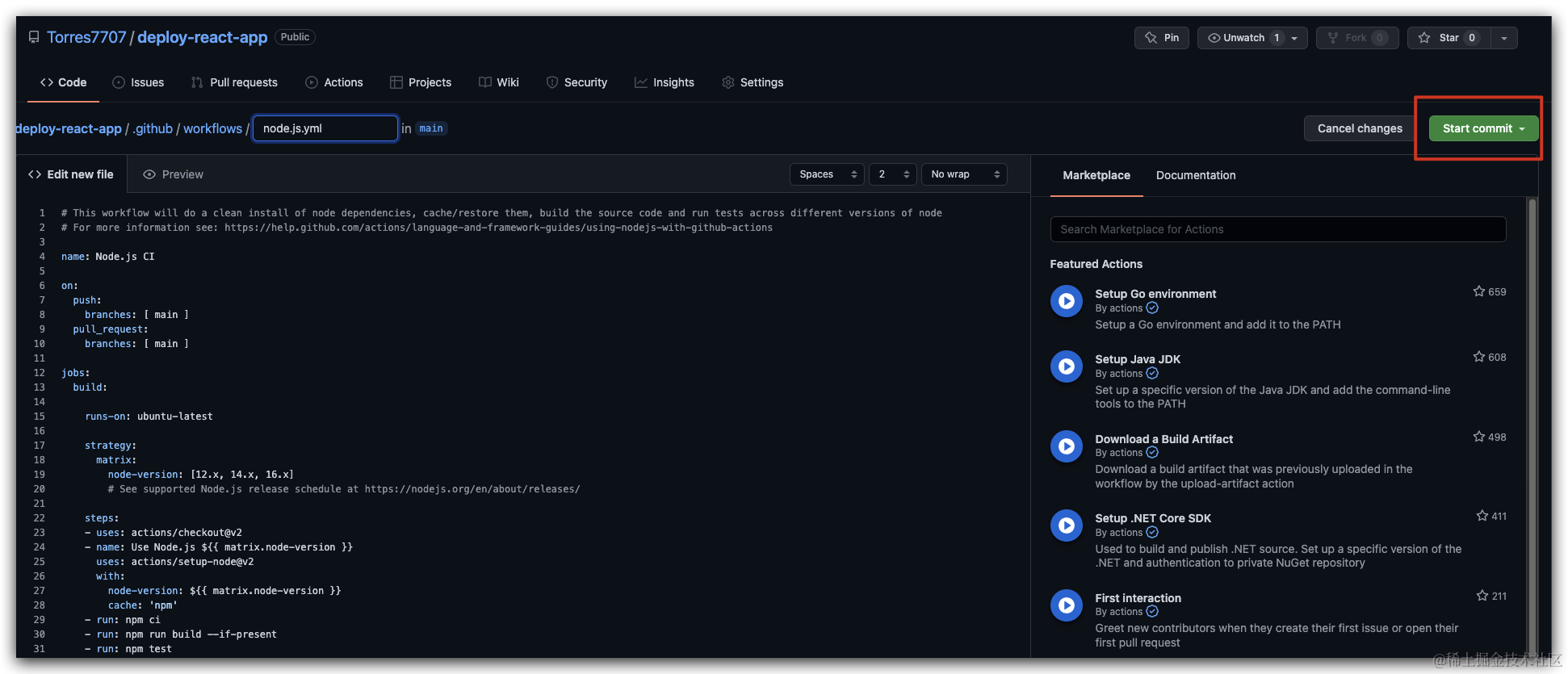Open the Actions tab
Image resolution: width=1568 pixels, height=674 pixels.
point(334,82)
